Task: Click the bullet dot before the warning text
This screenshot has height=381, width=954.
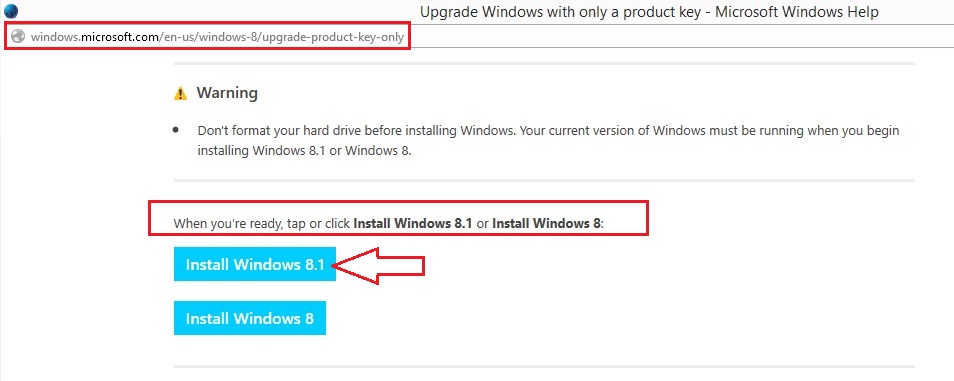Action: pos(176,130)
